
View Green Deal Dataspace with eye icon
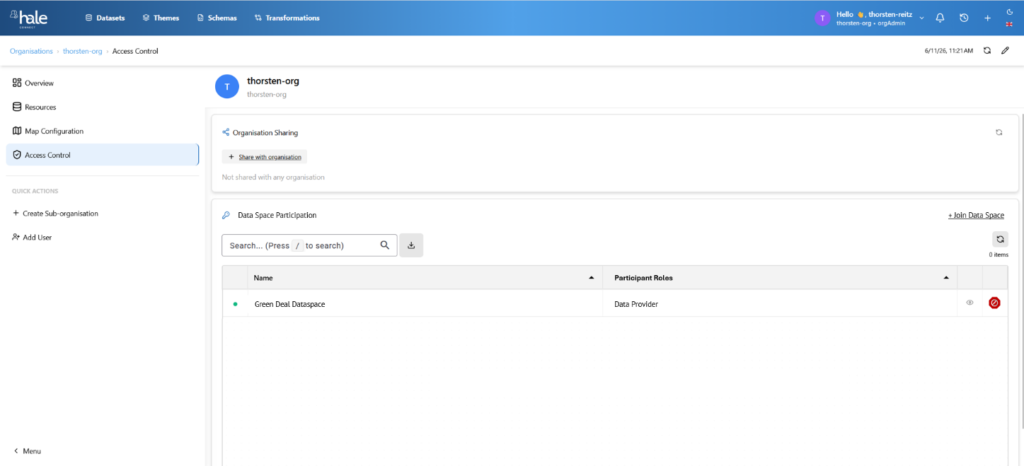click(x=970, y=303)
